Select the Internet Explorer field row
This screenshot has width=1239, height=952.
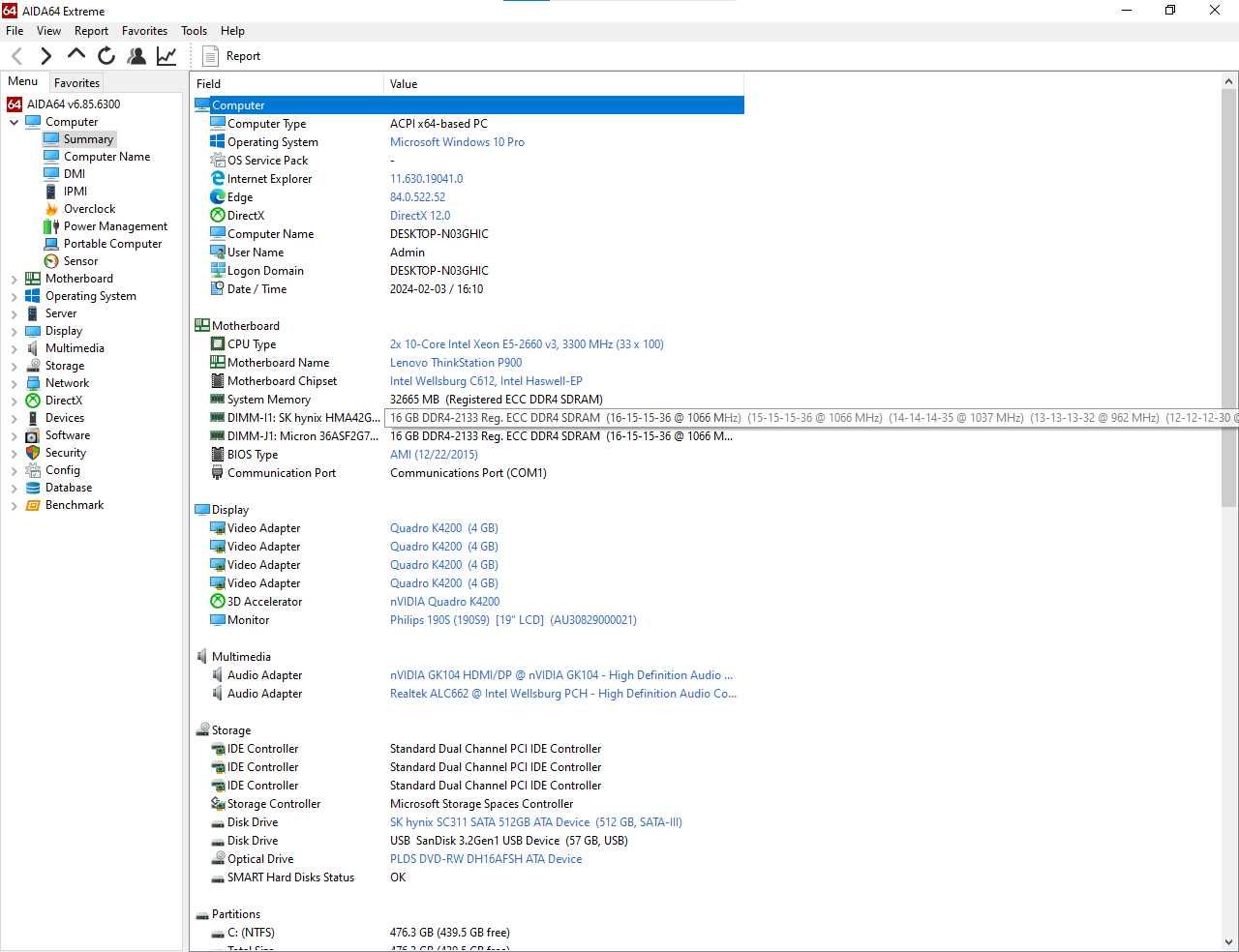(x=468, y=179)
